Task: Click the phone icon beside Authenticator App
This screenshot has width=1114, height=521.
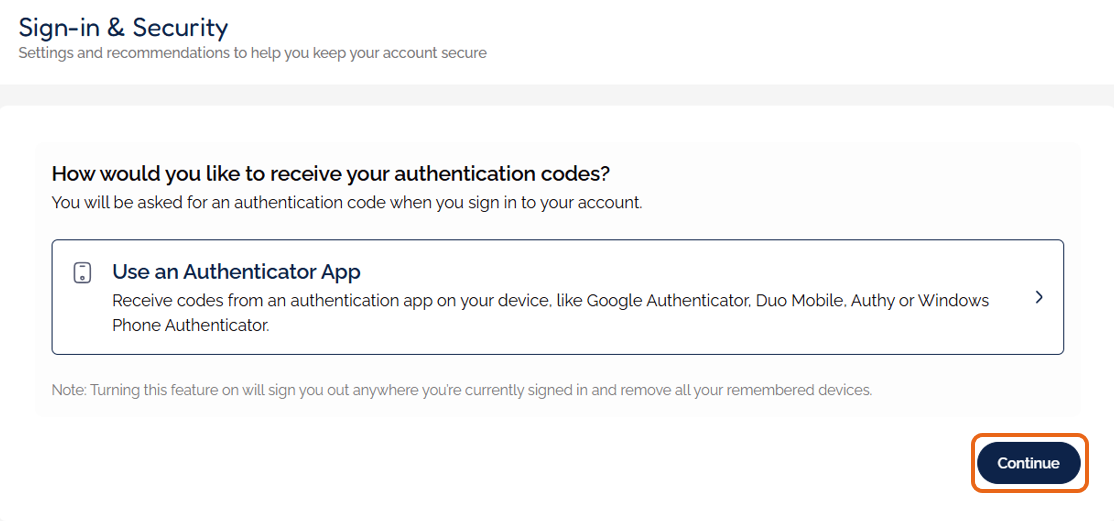Action: 83,272
